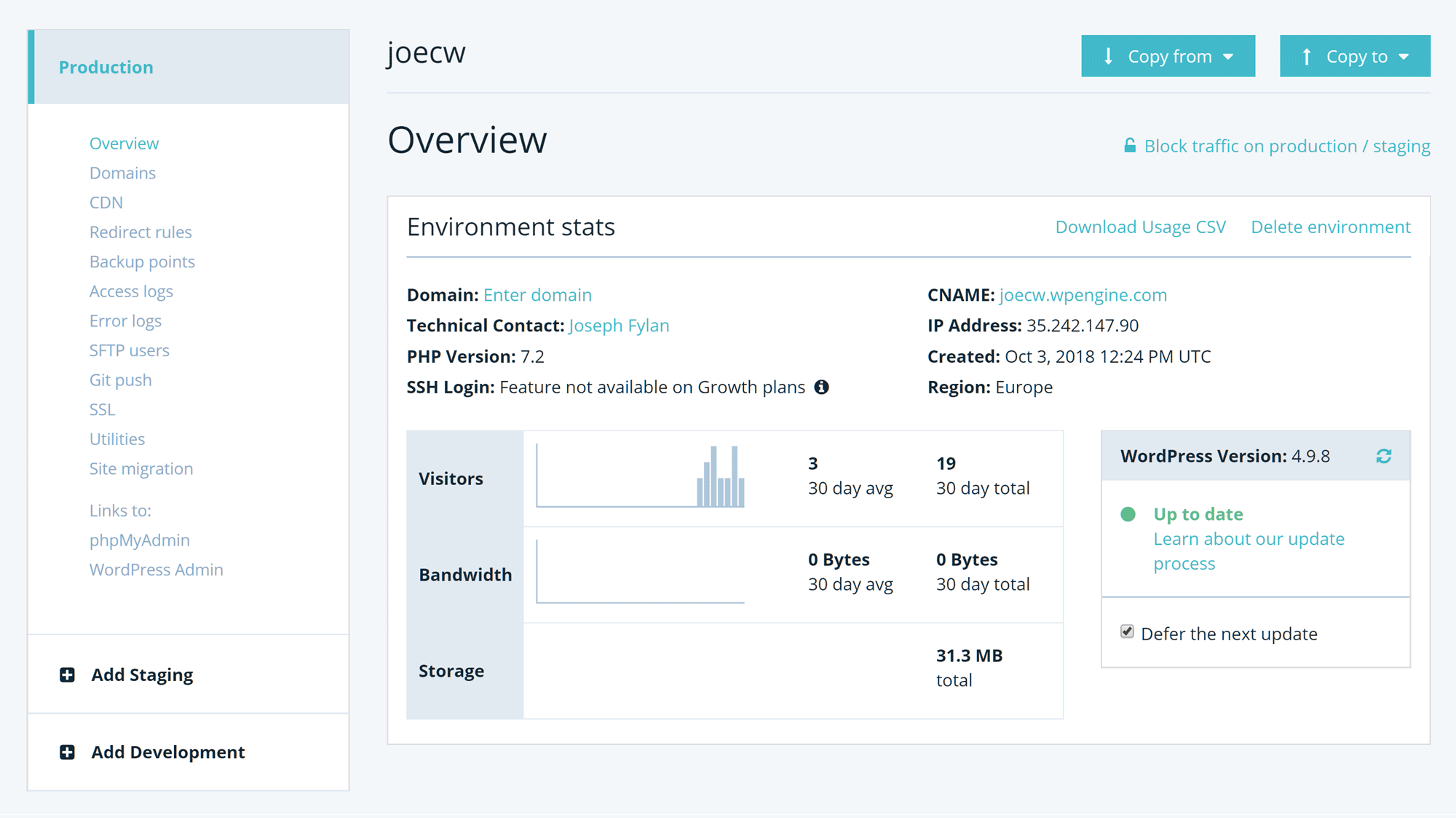
Task: Open the joecw.wpengine.com CNAME link
Action: 1083,295
